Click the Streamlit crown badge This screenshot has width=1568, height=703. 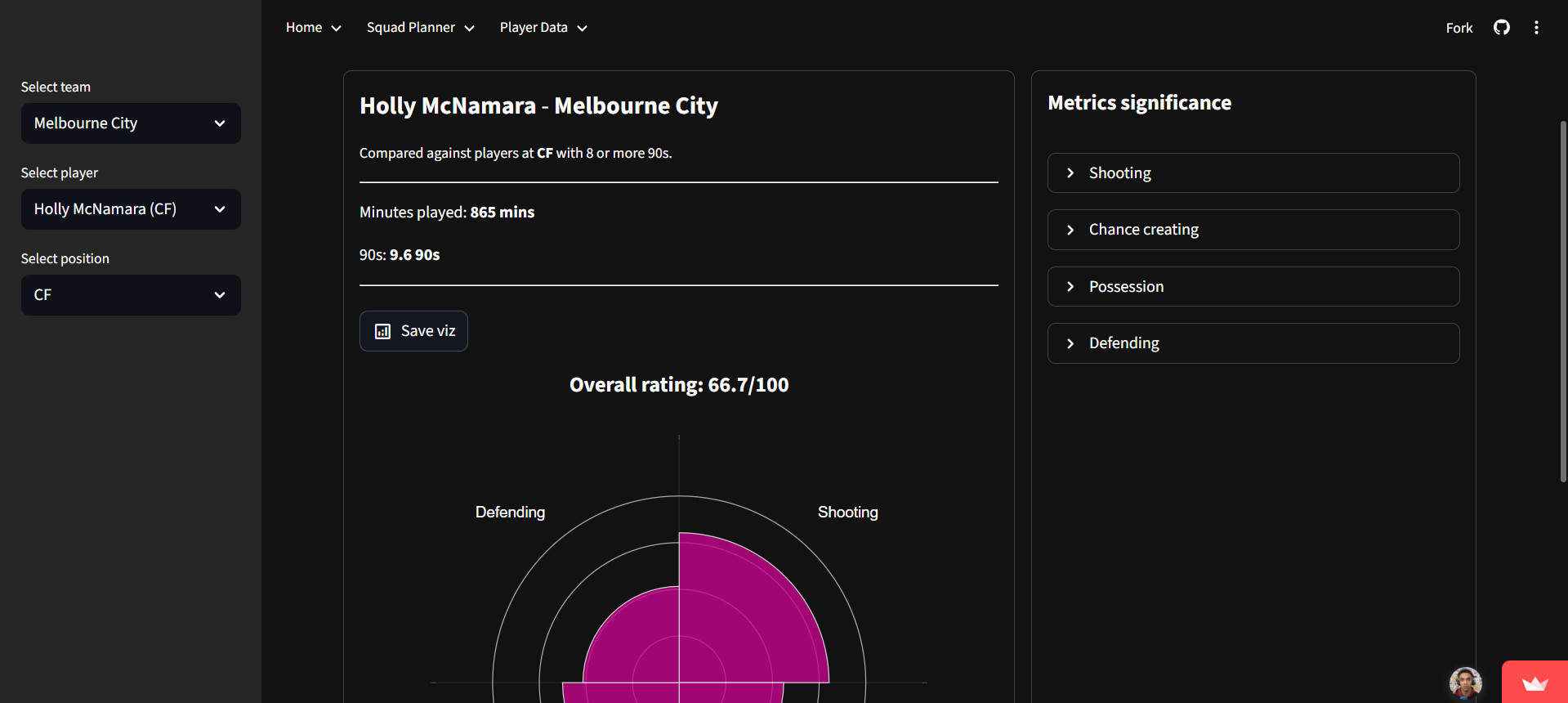(1534, 683)
